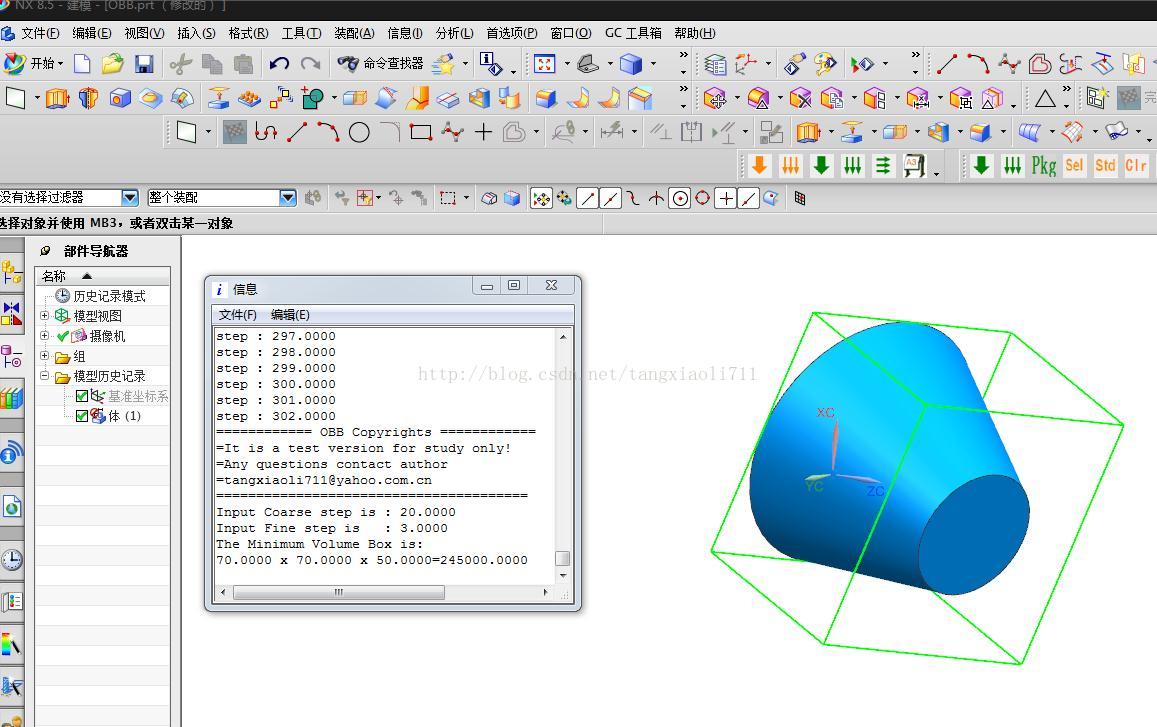Toggle the quadrant point snap option
1157x727 pixels.
702,198
